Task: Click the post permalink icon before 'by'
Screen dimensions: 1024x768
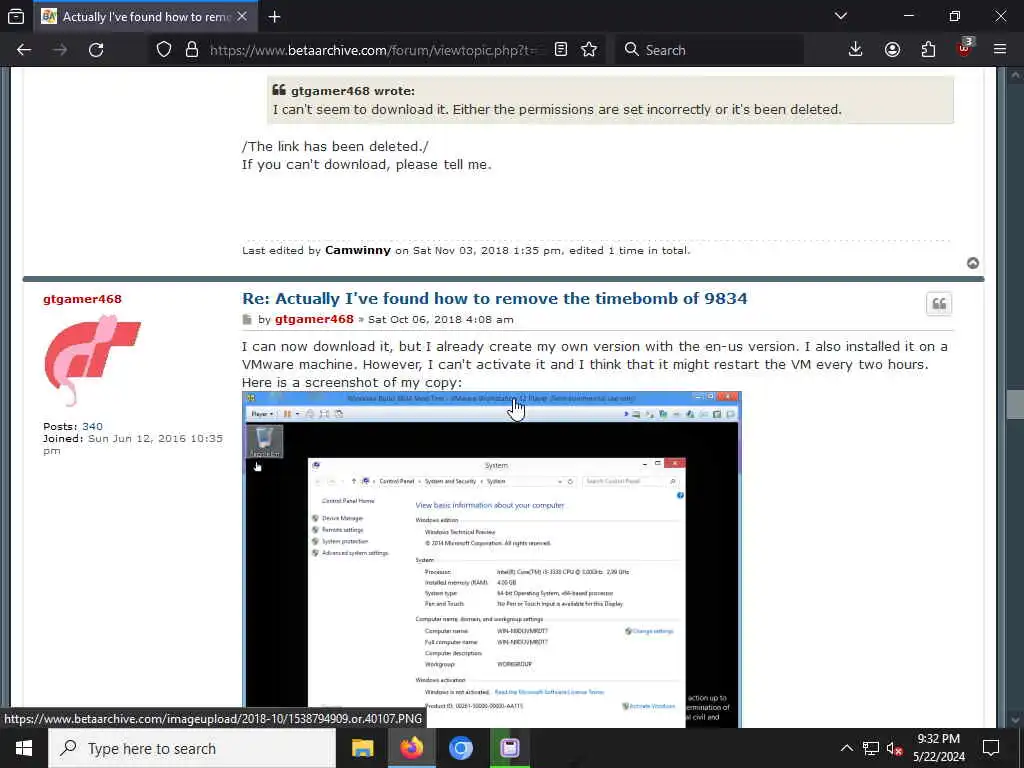Action: (x=247, y=319)
